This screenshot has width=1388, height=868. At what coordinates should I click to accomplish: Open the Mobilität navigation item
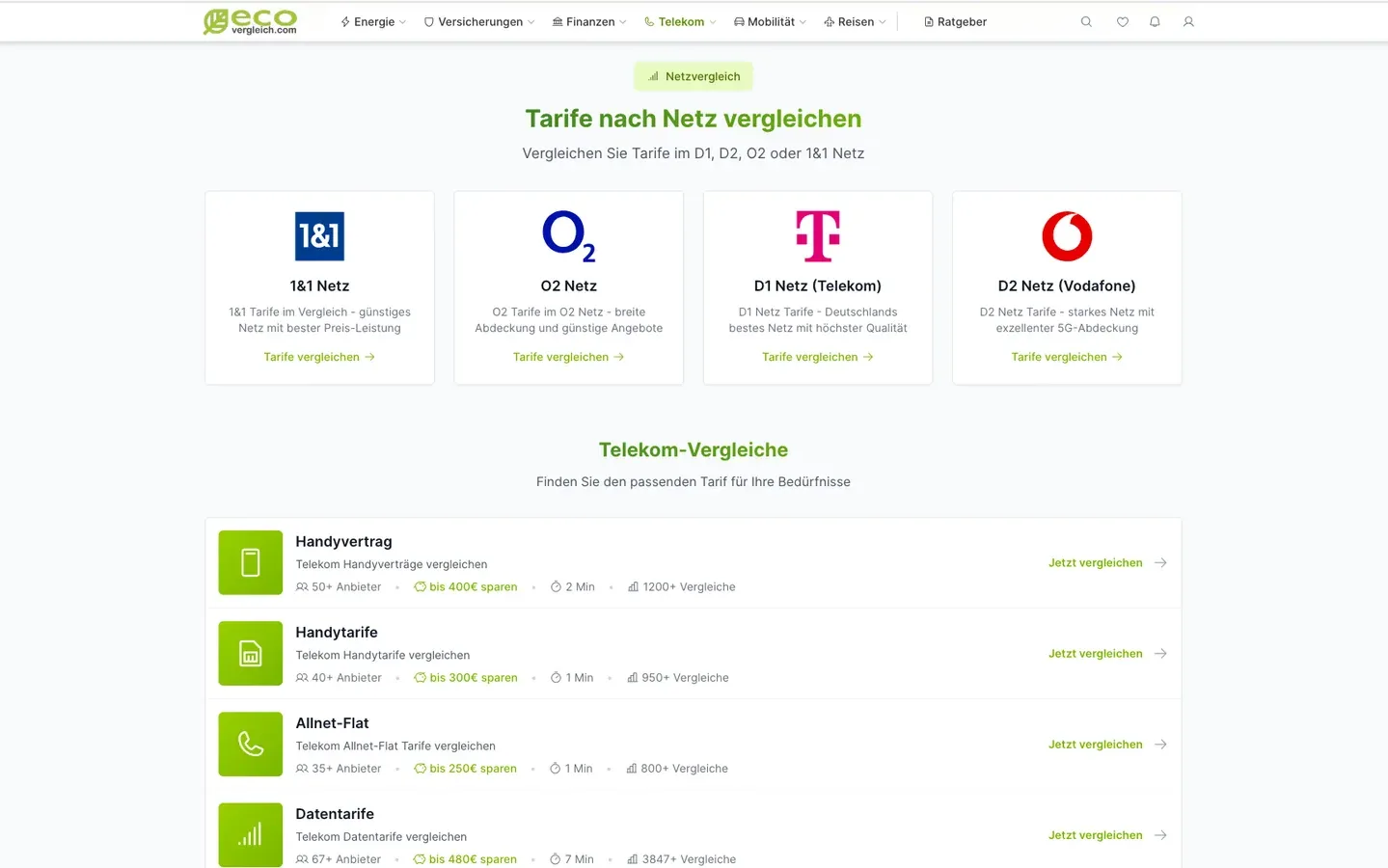click(x=770, y=22)
